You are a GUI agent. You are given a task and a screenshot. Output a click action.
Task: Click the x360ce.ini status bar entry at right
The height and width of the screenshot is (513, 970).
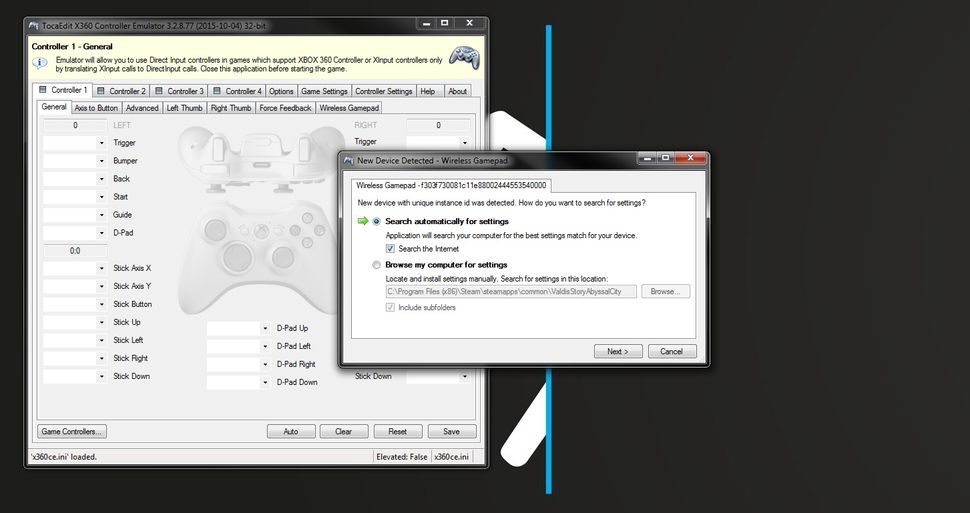click(452, 457)
